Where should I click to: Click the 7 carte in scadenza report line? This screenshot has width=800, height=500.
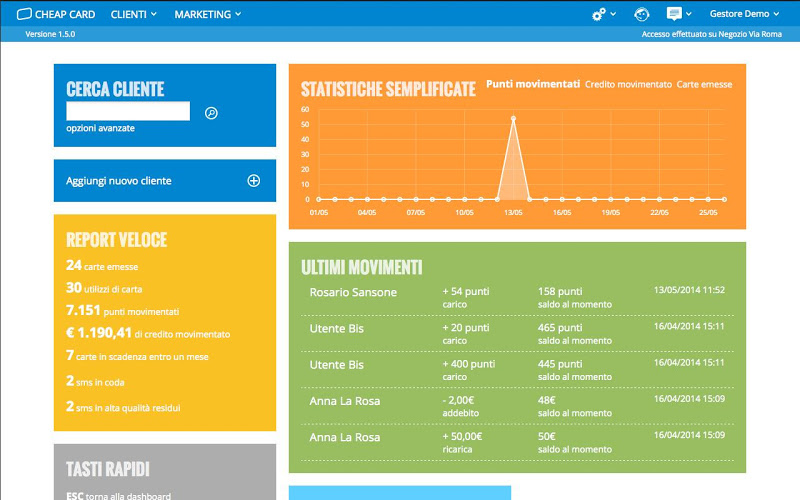137,356
